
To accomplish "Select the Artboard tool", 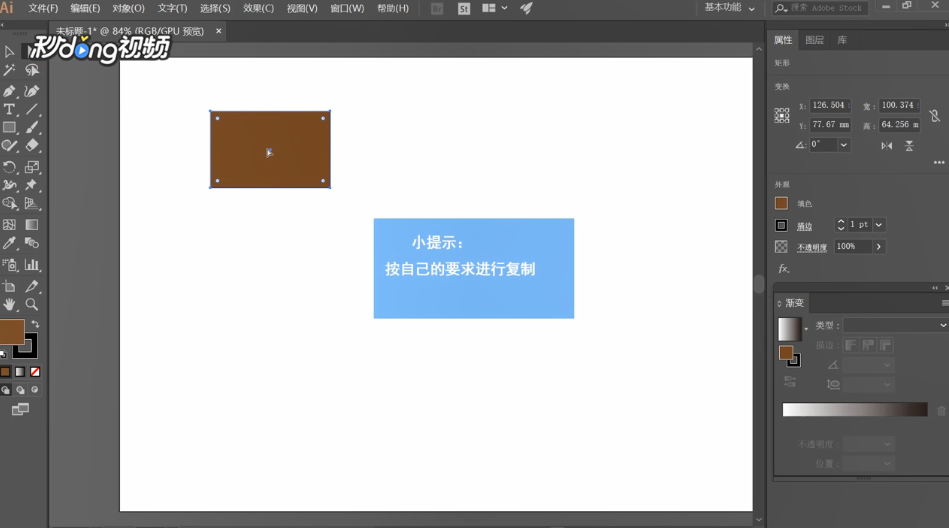I will pos(9,286).
